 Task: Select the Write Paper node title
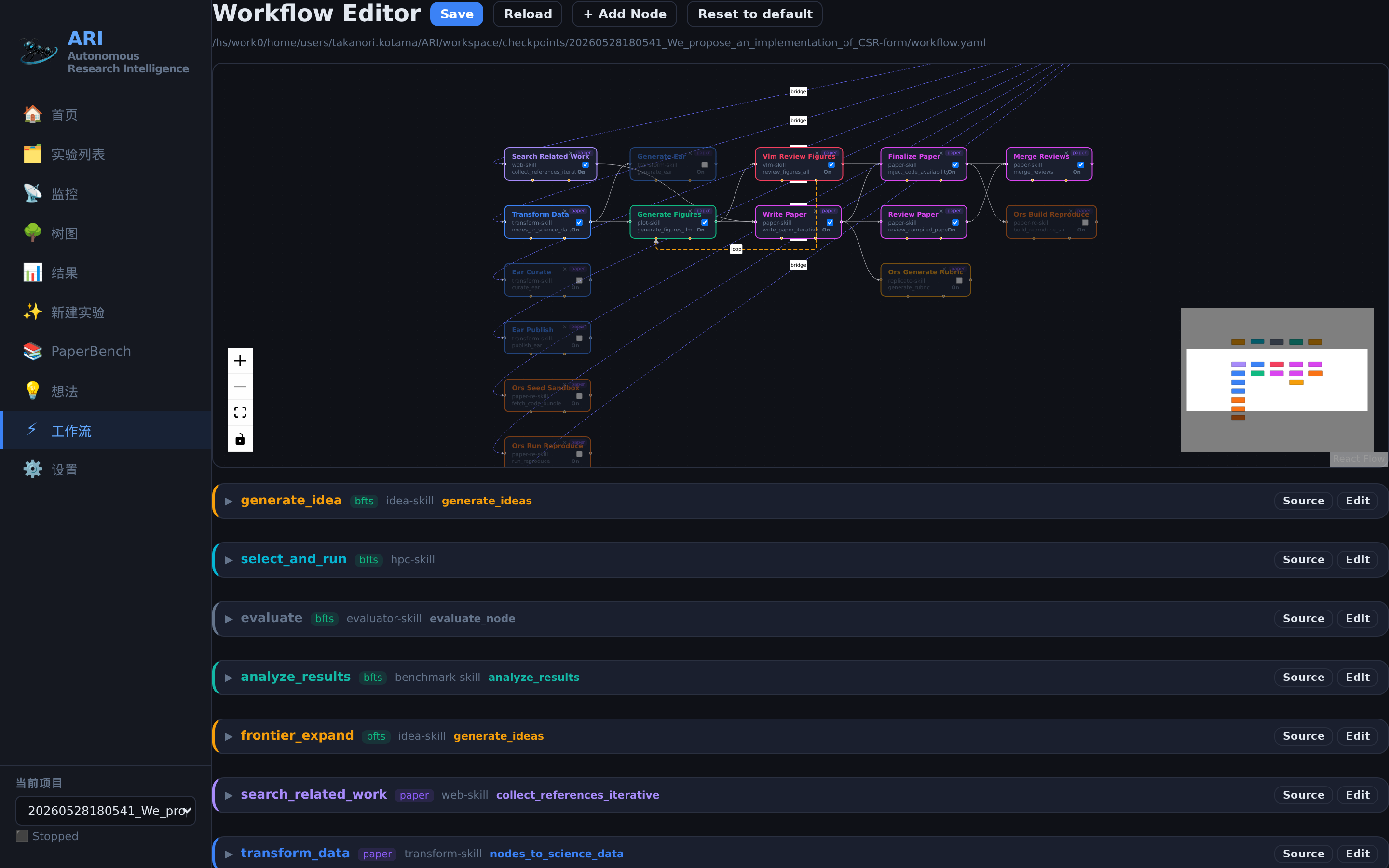coord(784,214)
